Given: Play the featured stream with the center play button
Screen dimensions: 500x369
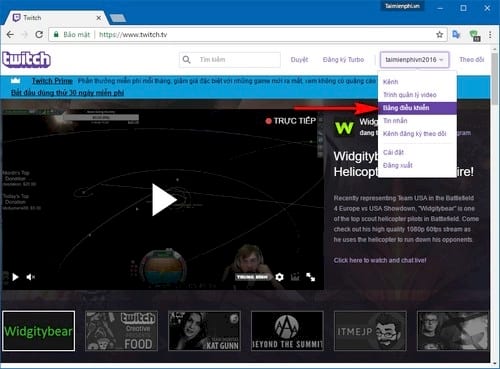Looking at the screenshot, I should tap(164, 200).
